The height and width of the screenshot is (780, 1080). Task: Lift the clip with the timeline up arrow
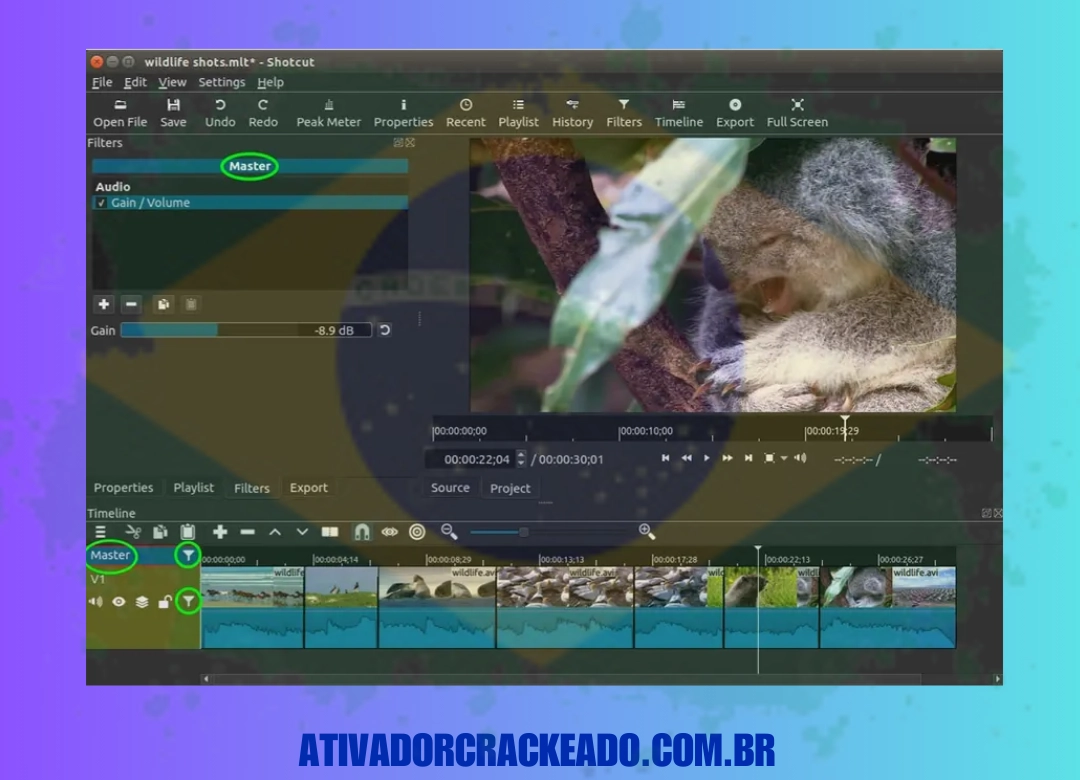coord(274,532)
